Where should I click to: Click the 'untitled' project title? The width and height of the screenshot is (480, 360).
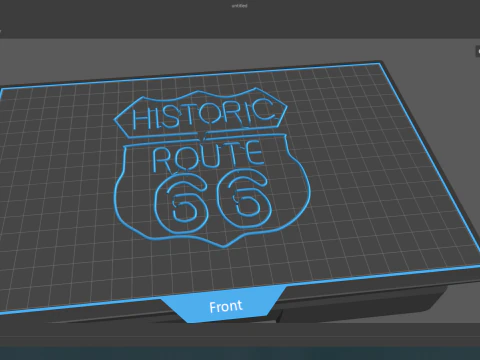(239, 6)
